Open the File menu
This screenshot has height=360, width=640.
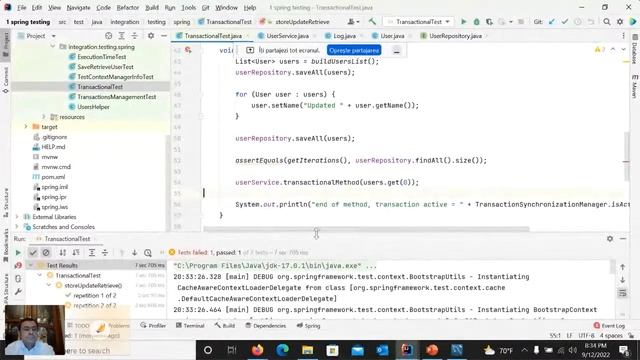[22, 7]
